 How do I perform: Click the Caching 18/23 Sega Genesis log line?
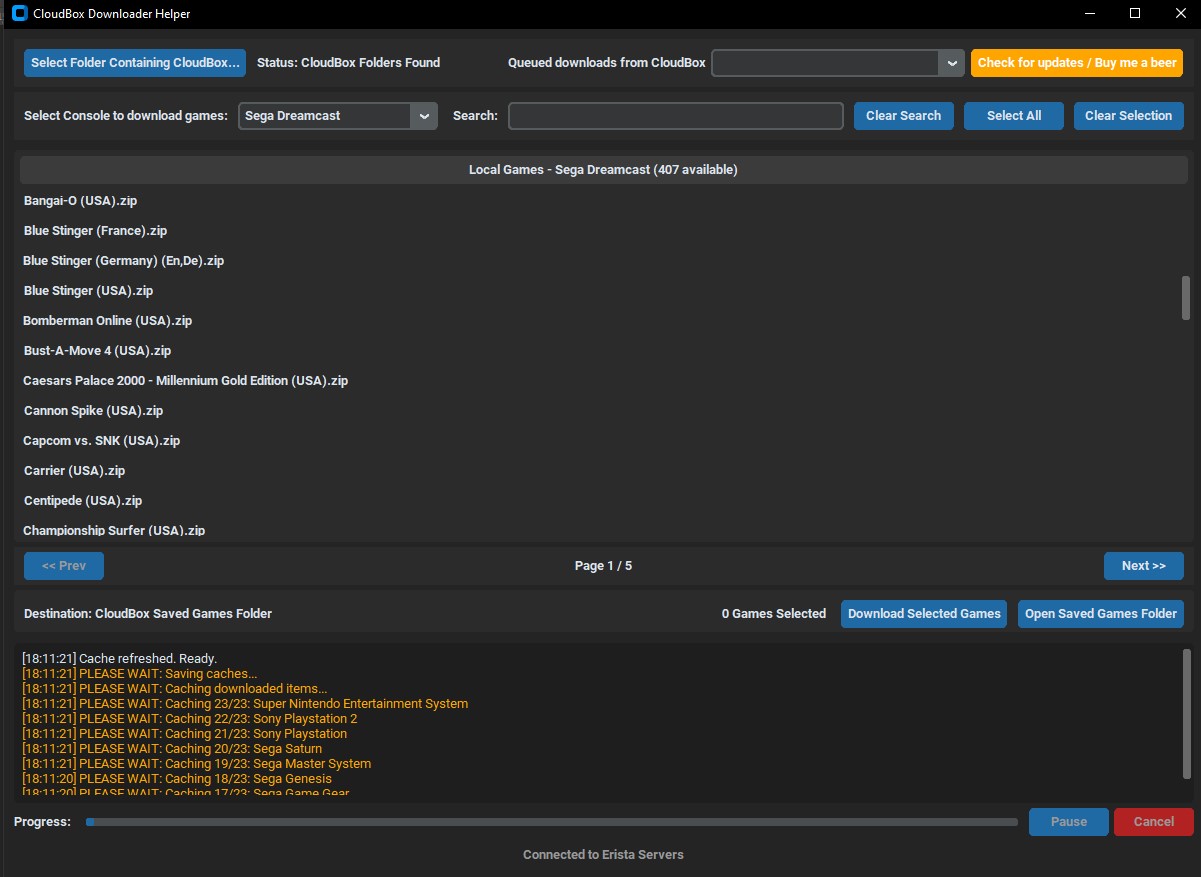click(177, 779)
